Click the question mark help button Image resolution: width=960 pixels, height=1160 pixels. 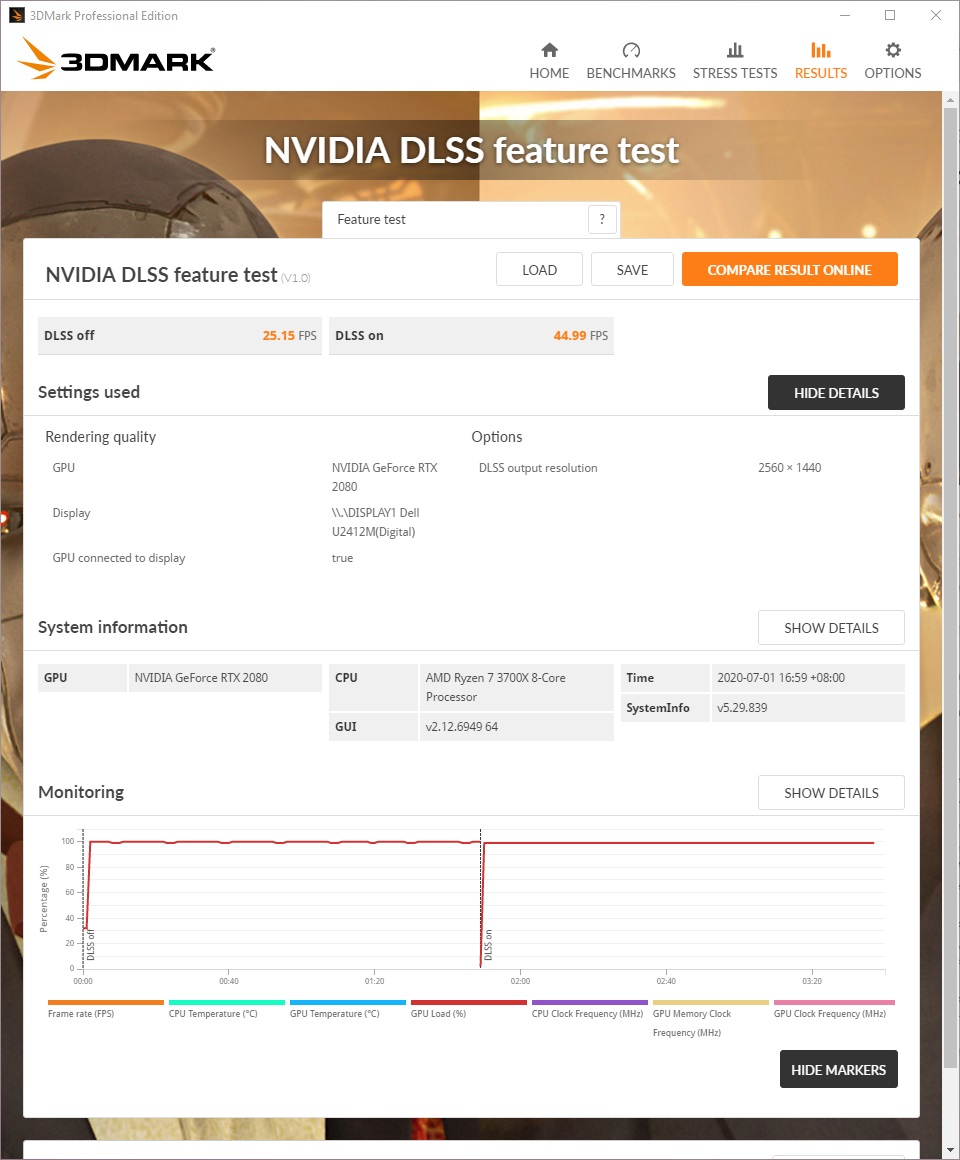point(602,219)
